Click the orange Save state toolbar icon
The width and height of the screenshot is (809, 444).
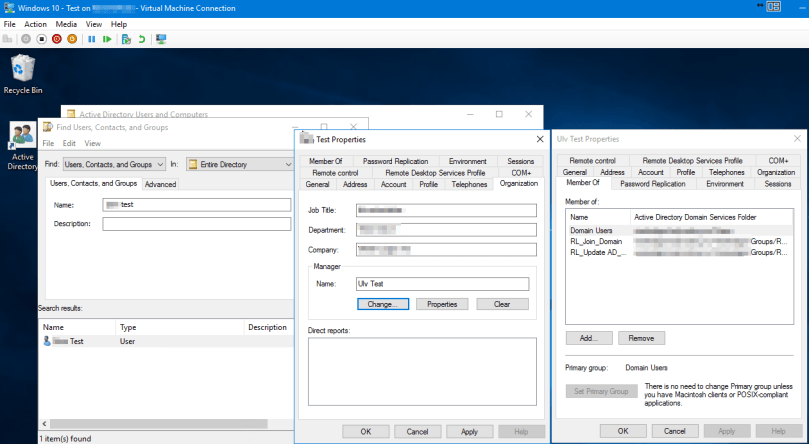click(x=72, y=39)
